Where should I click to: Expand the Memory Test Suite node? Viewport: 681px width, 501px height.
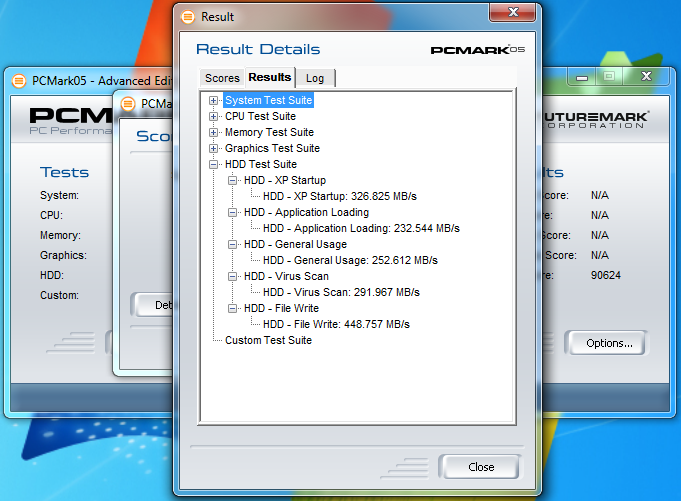[x=213, y=132]
